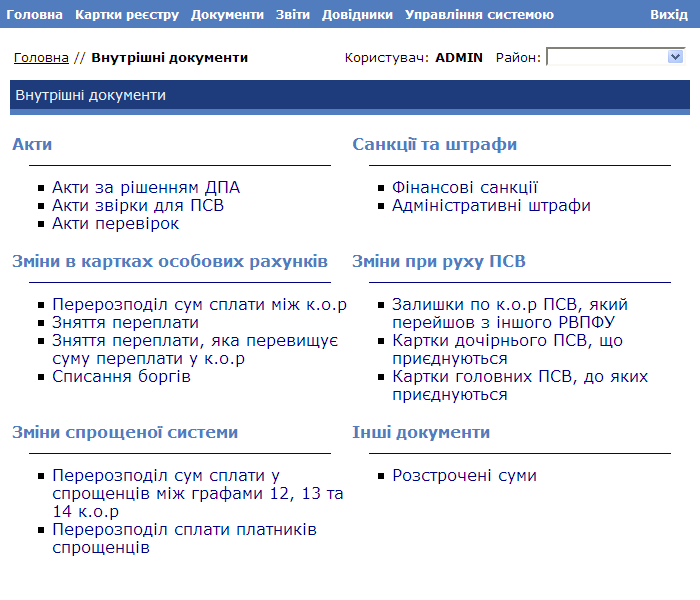Click the Вихід logout link
Screen dimensions: 700x600
[669, 15]
